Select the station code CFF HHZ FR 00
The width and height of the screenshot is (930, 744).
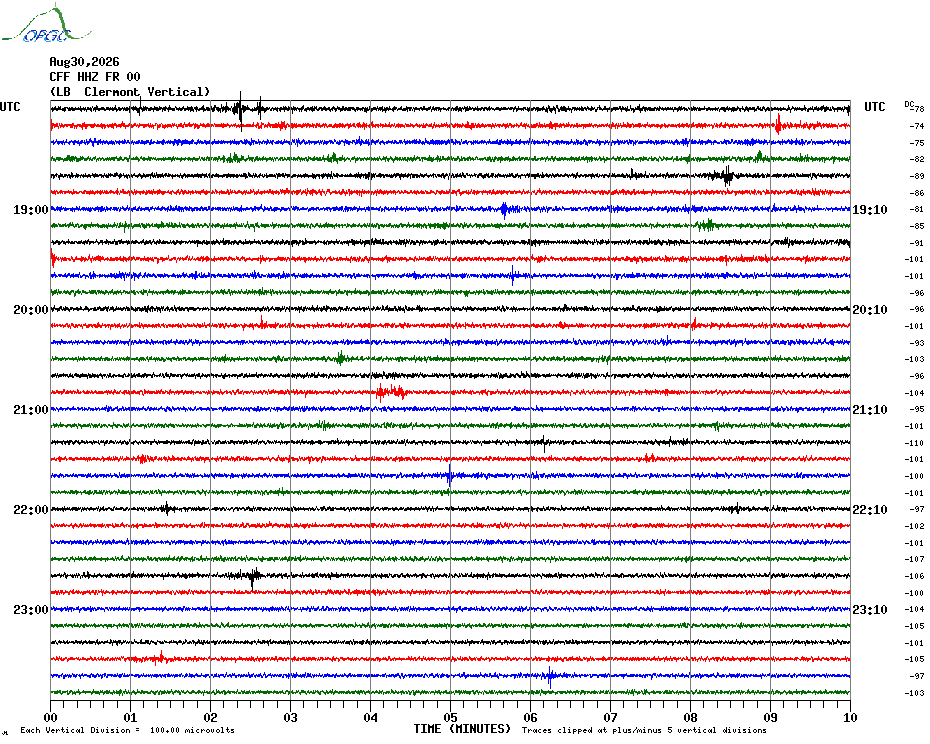[x=95, y=77]
